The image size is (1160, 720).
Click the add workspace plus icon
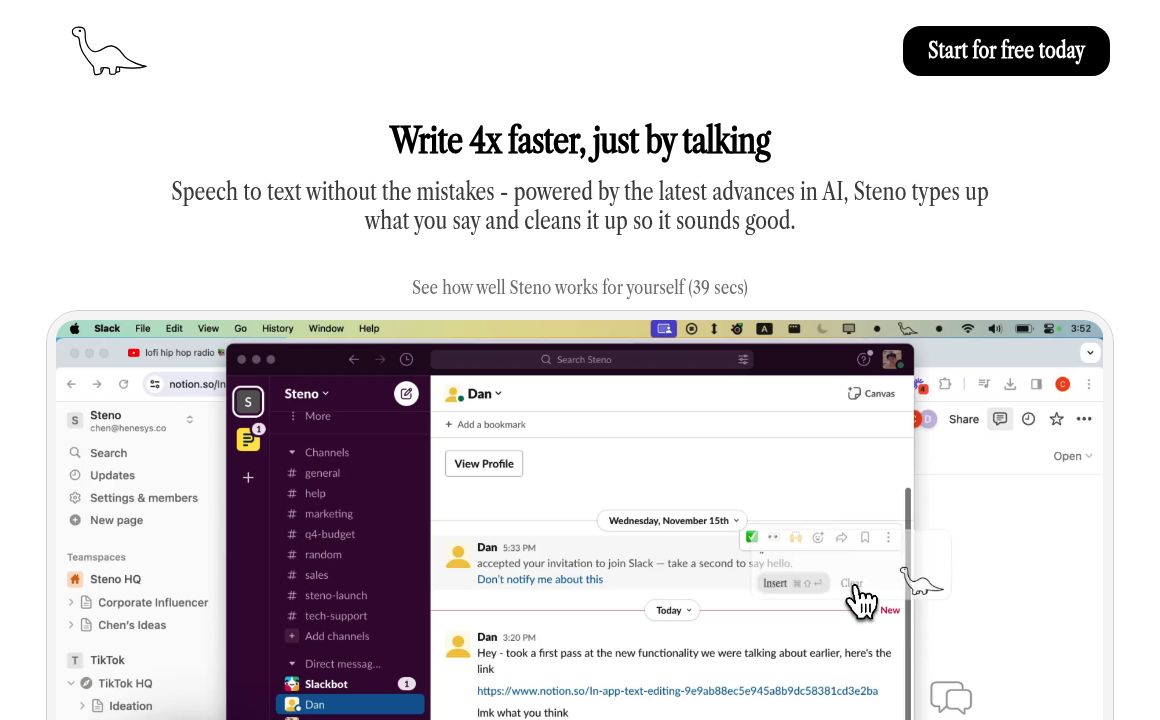click(x=248, y=478)
